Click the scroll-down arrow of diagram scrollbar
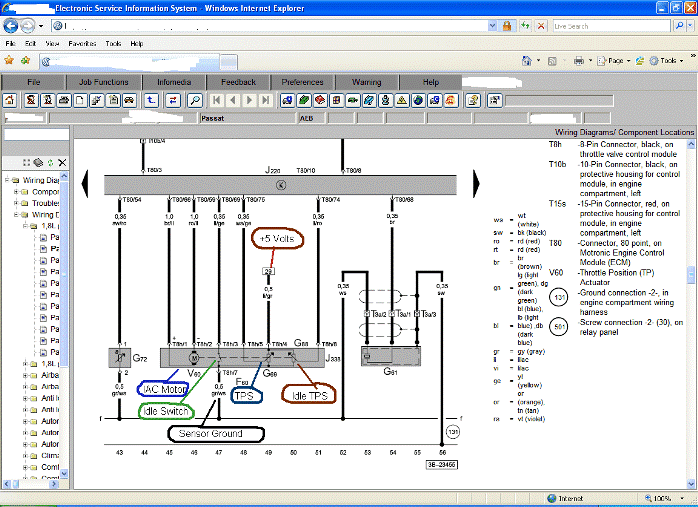 691,483
